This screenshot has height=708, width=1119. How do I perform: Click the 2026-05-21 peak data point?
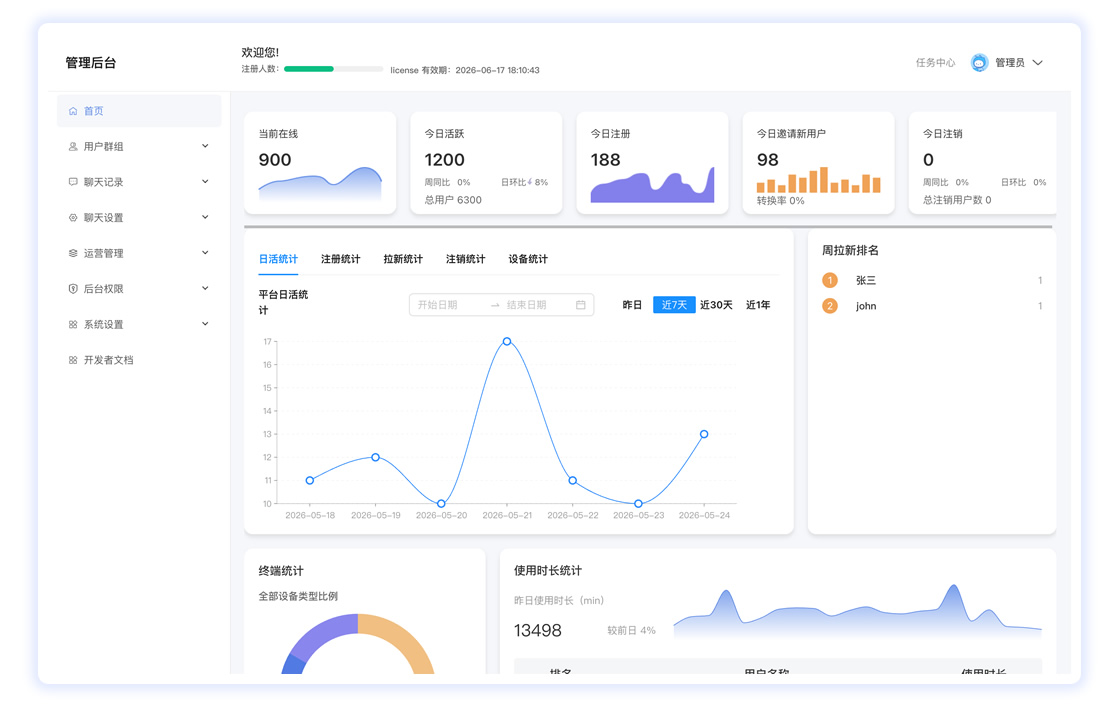pos(507,342)
